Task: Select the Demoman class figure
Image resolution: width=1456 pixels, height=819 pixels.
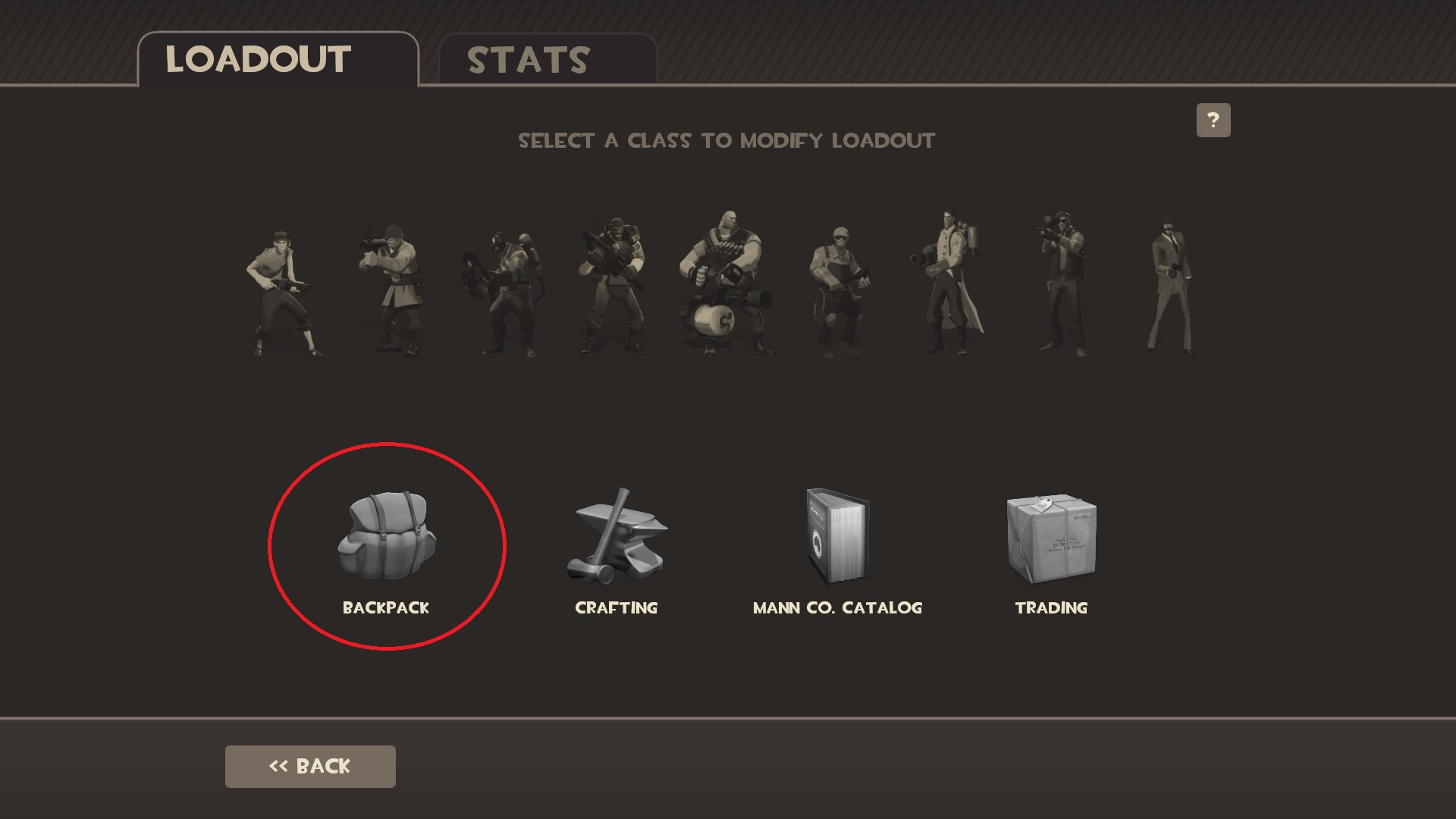Action: (x=613, y=287)
